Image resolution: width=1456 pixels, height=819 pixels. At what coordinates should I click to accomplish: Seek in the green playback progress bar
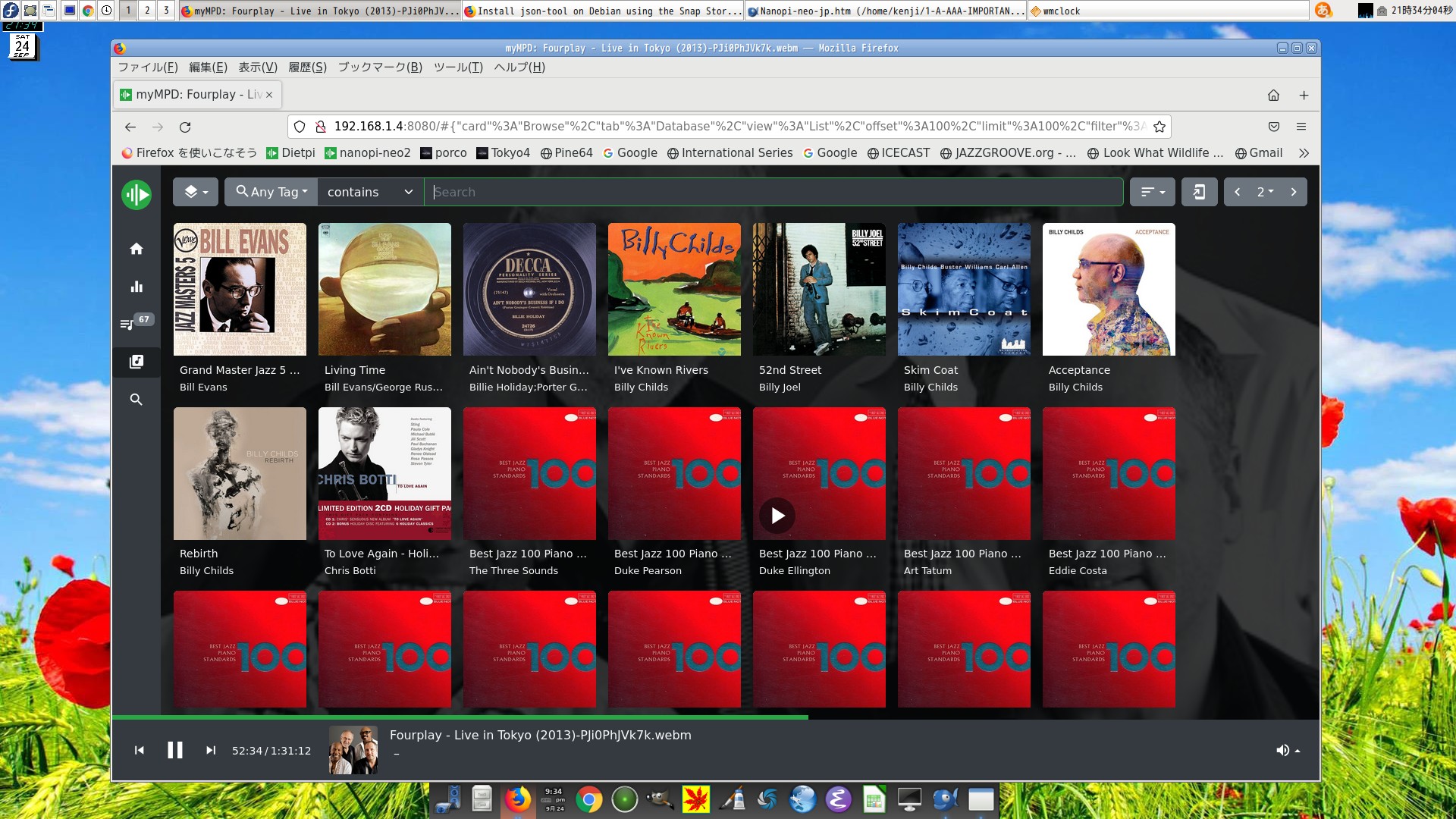(x=531, y=717)
